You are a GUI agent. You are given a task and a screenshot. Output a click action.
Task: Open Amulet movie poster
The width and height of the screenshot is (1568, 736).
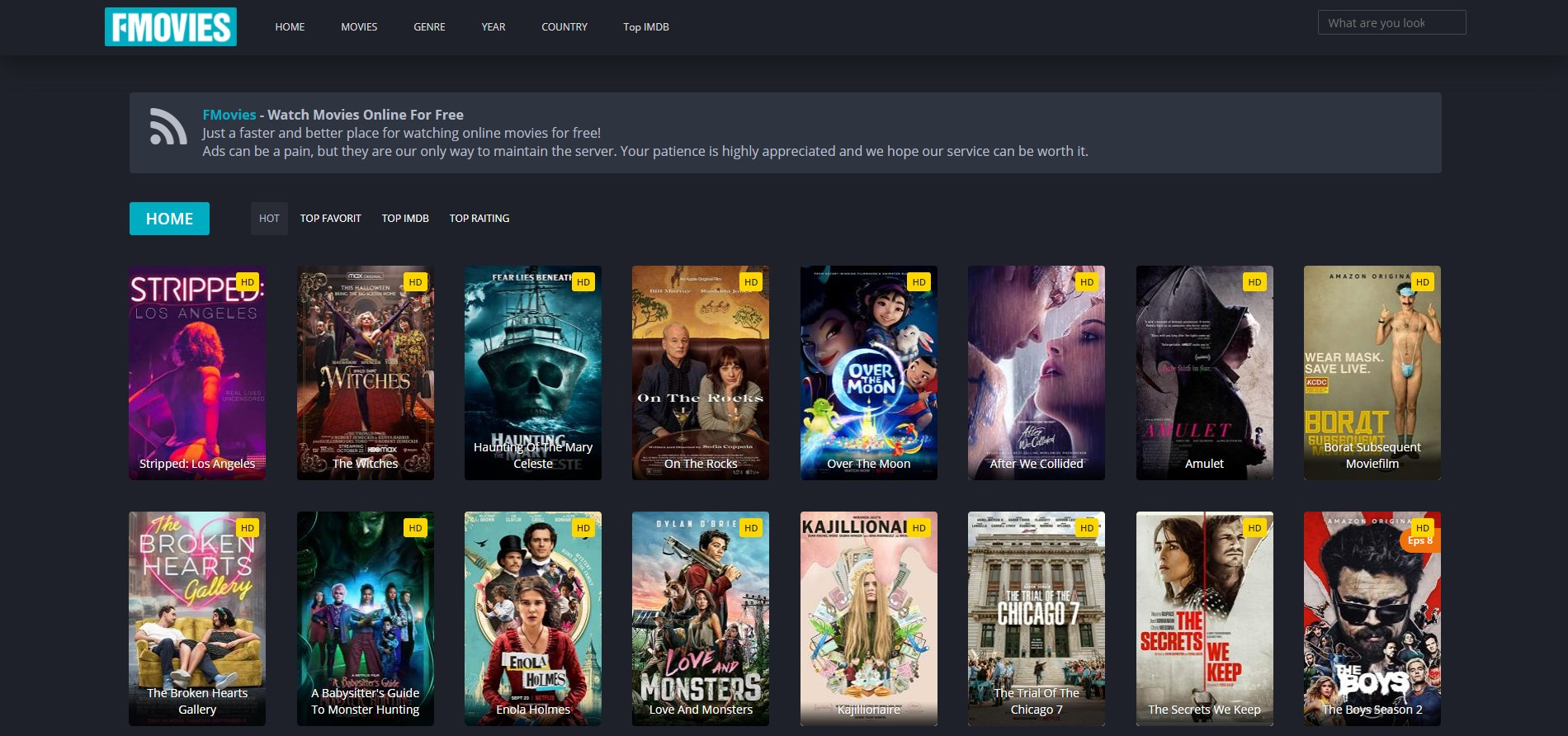pyautogui.click(x=1205, y=373)
